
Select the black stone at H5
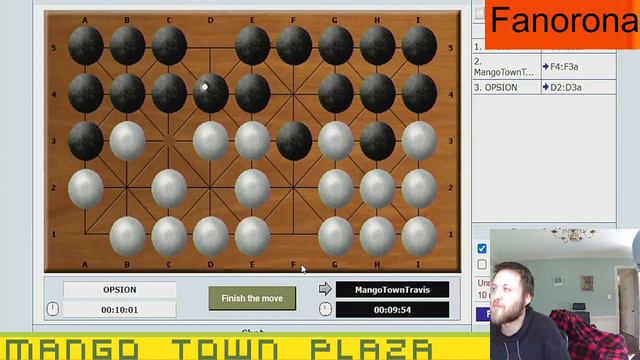(377, 46)
